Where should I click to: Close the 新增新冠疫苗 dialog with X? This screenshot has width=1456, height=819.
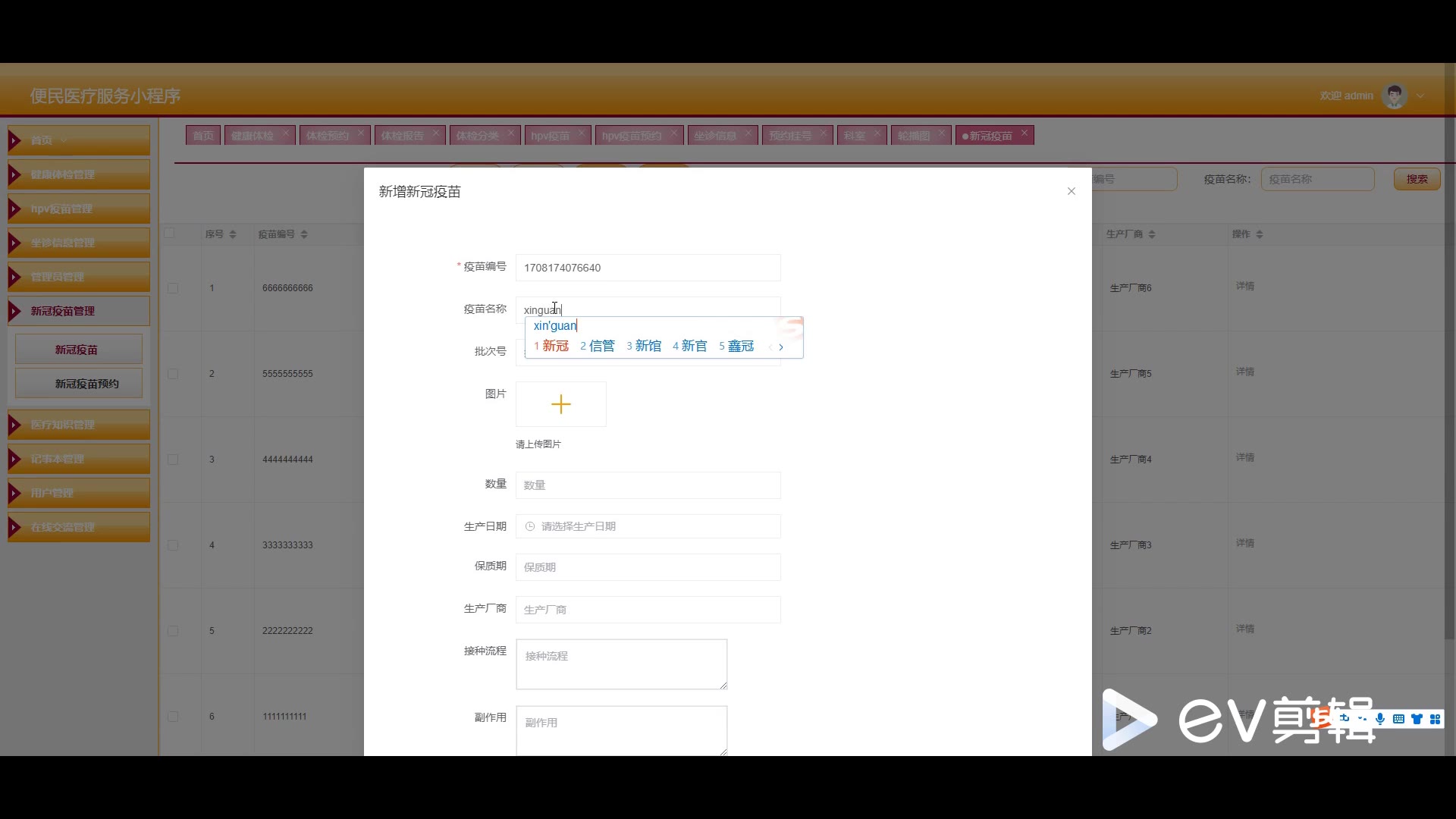click(1071, 191)
